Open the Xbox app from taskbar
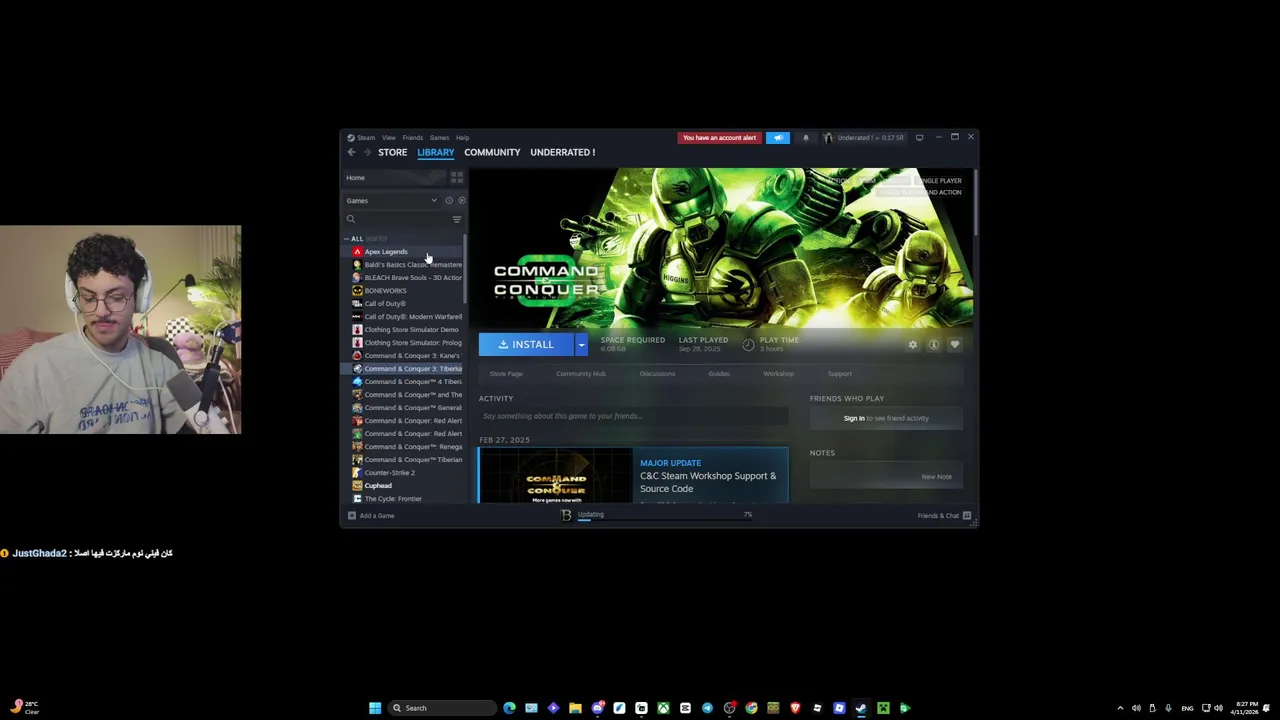This screenshot has height=720, width=1280. [663, 708]
